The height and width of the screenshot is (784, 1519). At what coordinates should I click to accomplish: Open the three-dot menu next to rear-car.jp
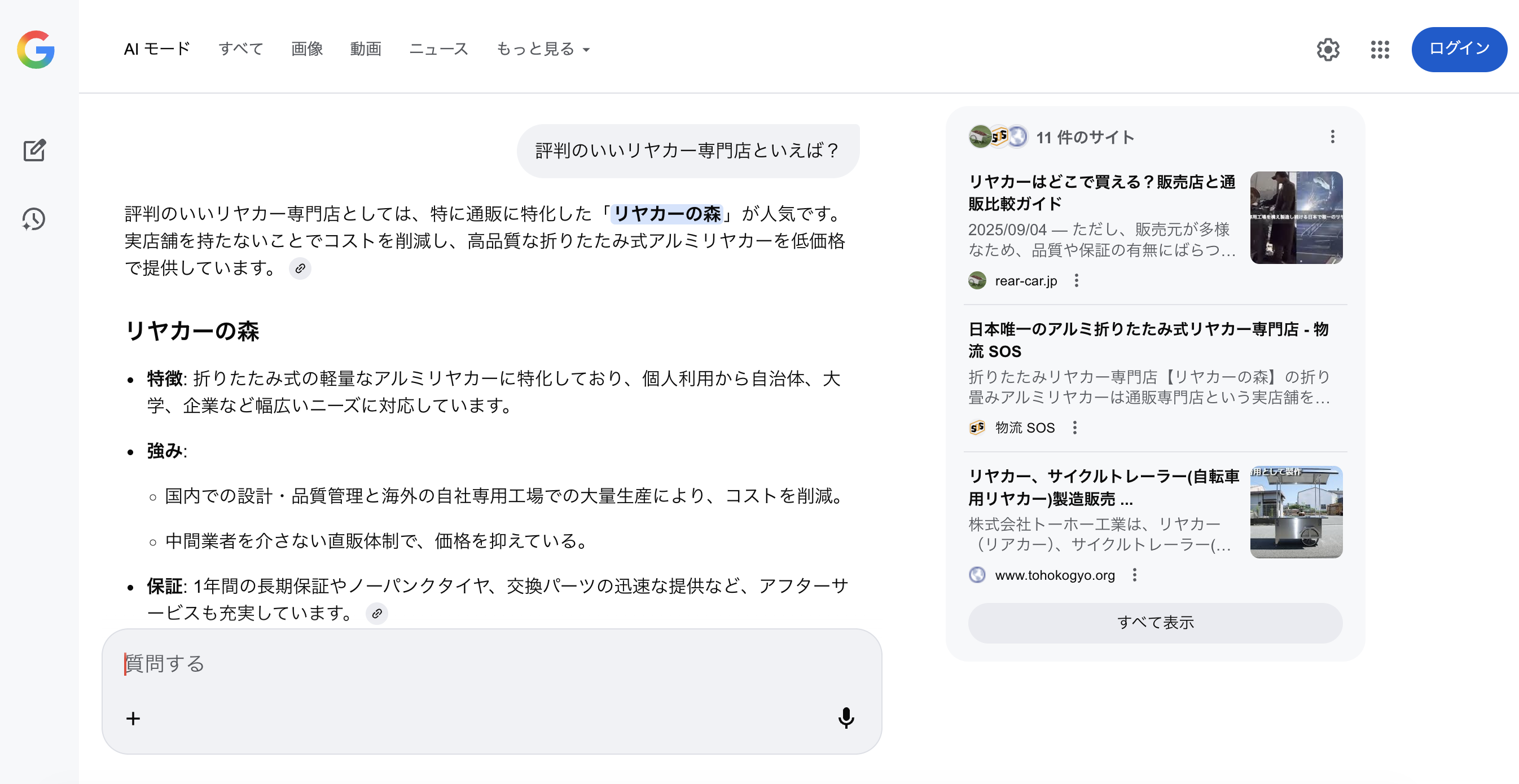click(1076, 280)
